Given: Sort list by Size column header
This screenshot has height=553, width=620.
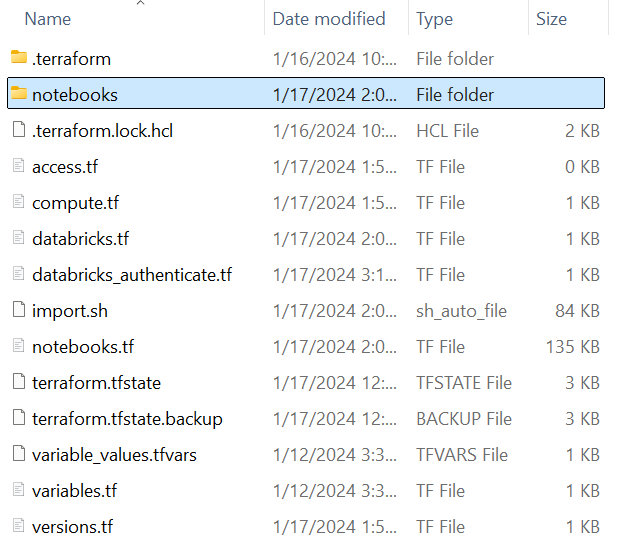Looking at the screenshot, I should click(551, 19).
